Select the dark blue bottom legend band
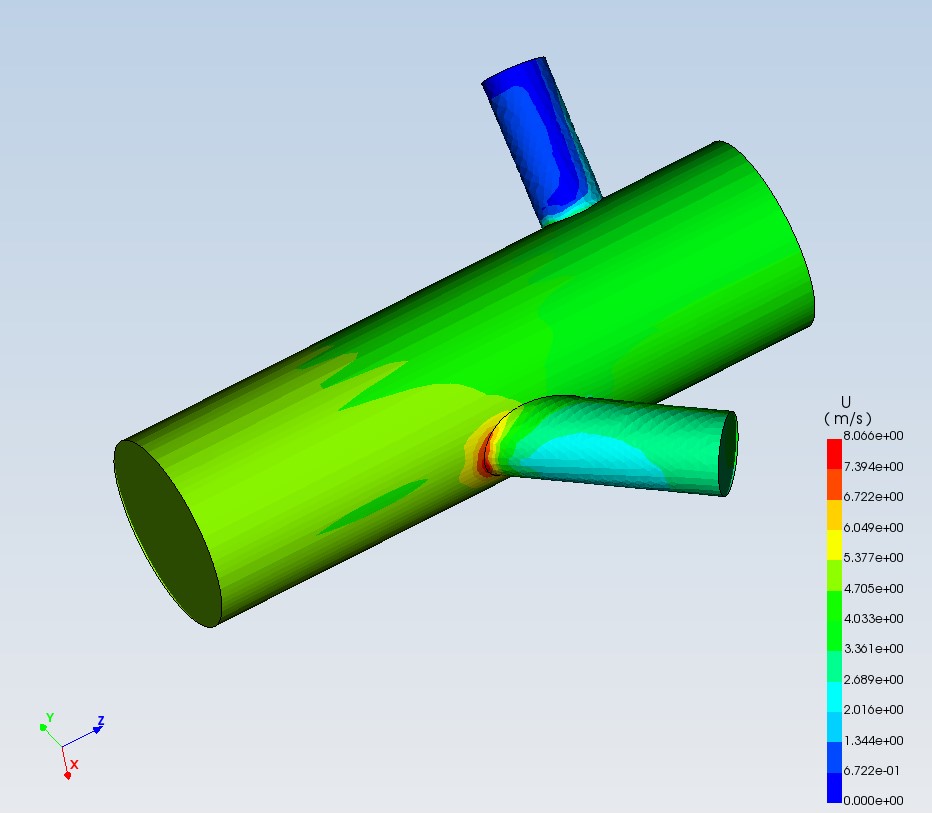The width and height of the screenshot is (932, 813). point(835,787)
